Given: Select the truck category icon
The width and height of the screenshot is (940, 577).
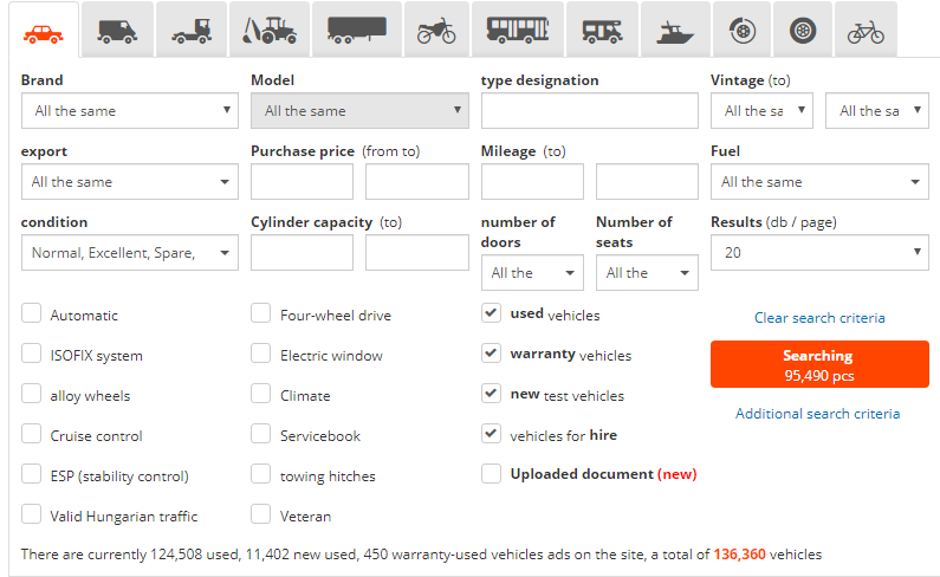Looking at the screenshot, I should (x=190, y=27).
